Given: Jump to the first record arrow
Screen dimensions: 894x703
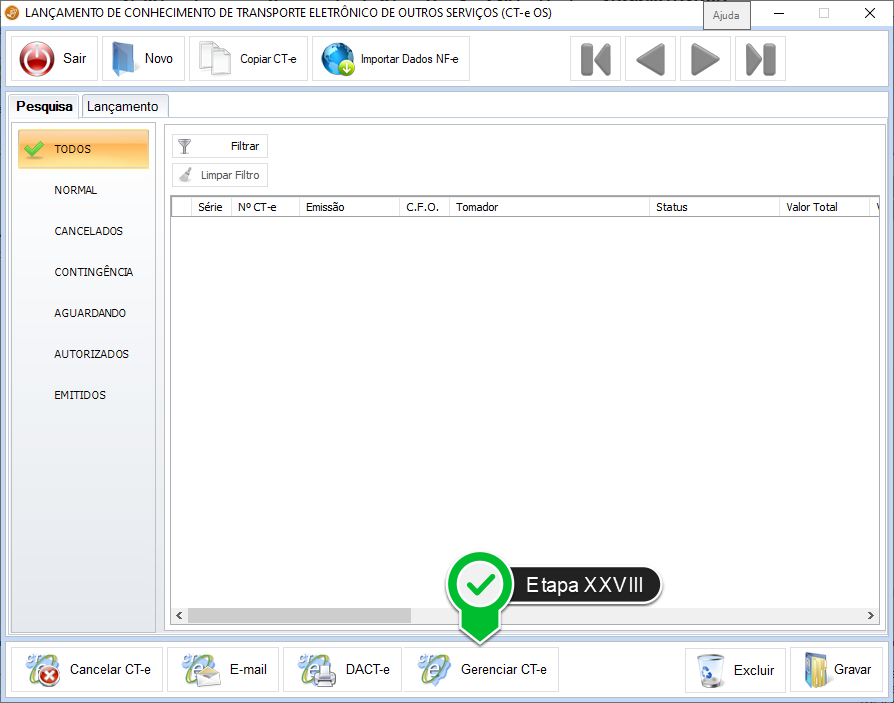Looking at the screenshot, I should (595, 59).
